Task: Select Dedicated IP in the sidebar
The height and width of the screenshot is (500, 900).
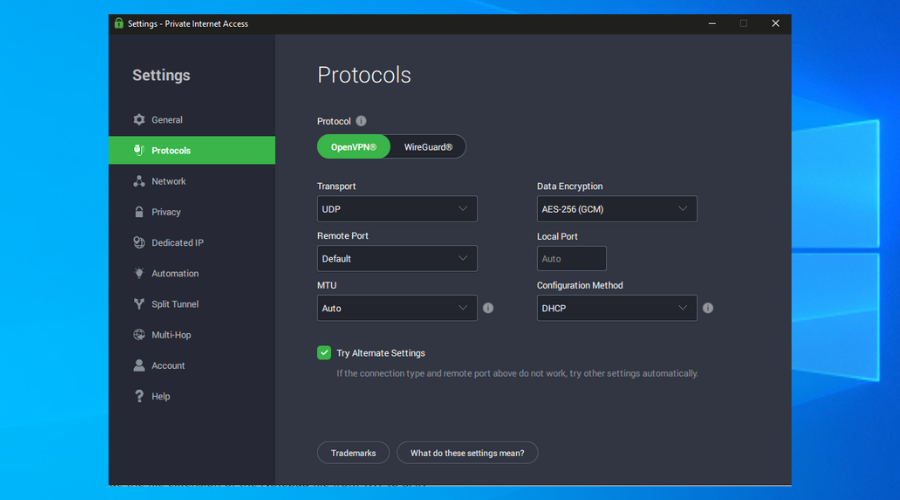Action: click(177, 243)
